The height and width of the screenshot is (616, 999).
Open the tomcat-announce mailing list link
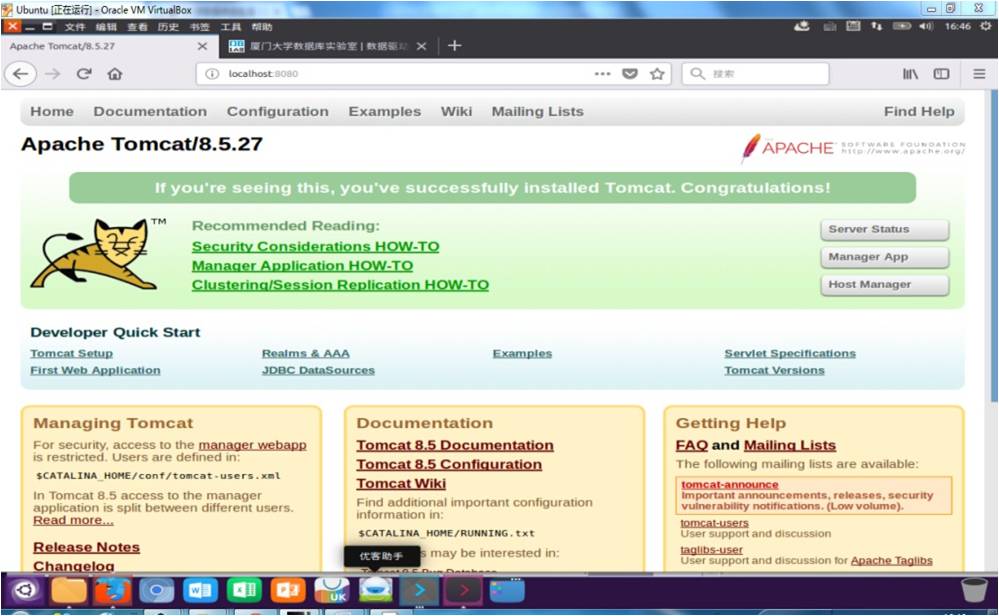[x=729, y=485]
